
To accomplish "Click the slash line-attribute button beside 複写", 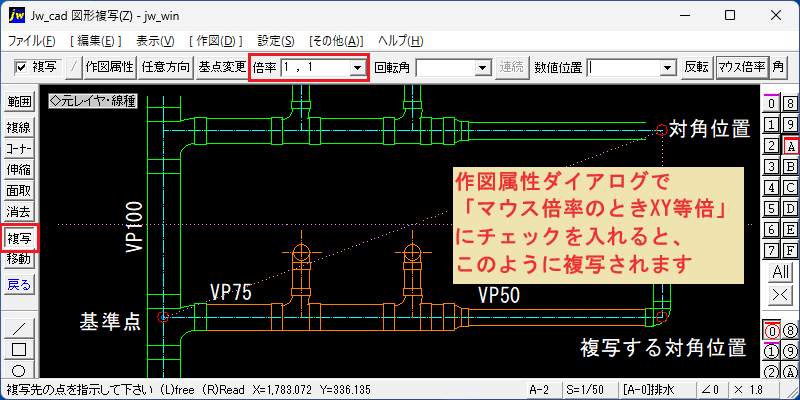I will [75, 67].
